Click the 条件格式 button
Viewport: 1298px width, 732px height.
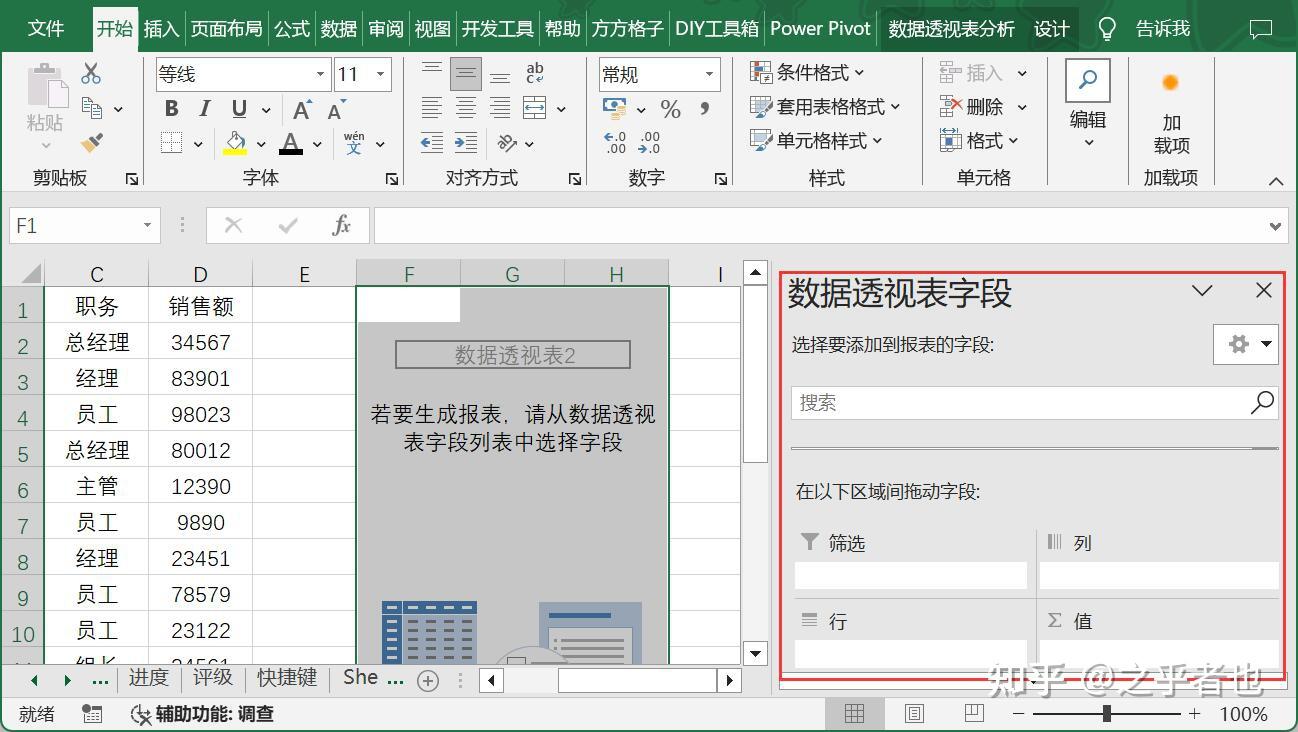point(814,72)
